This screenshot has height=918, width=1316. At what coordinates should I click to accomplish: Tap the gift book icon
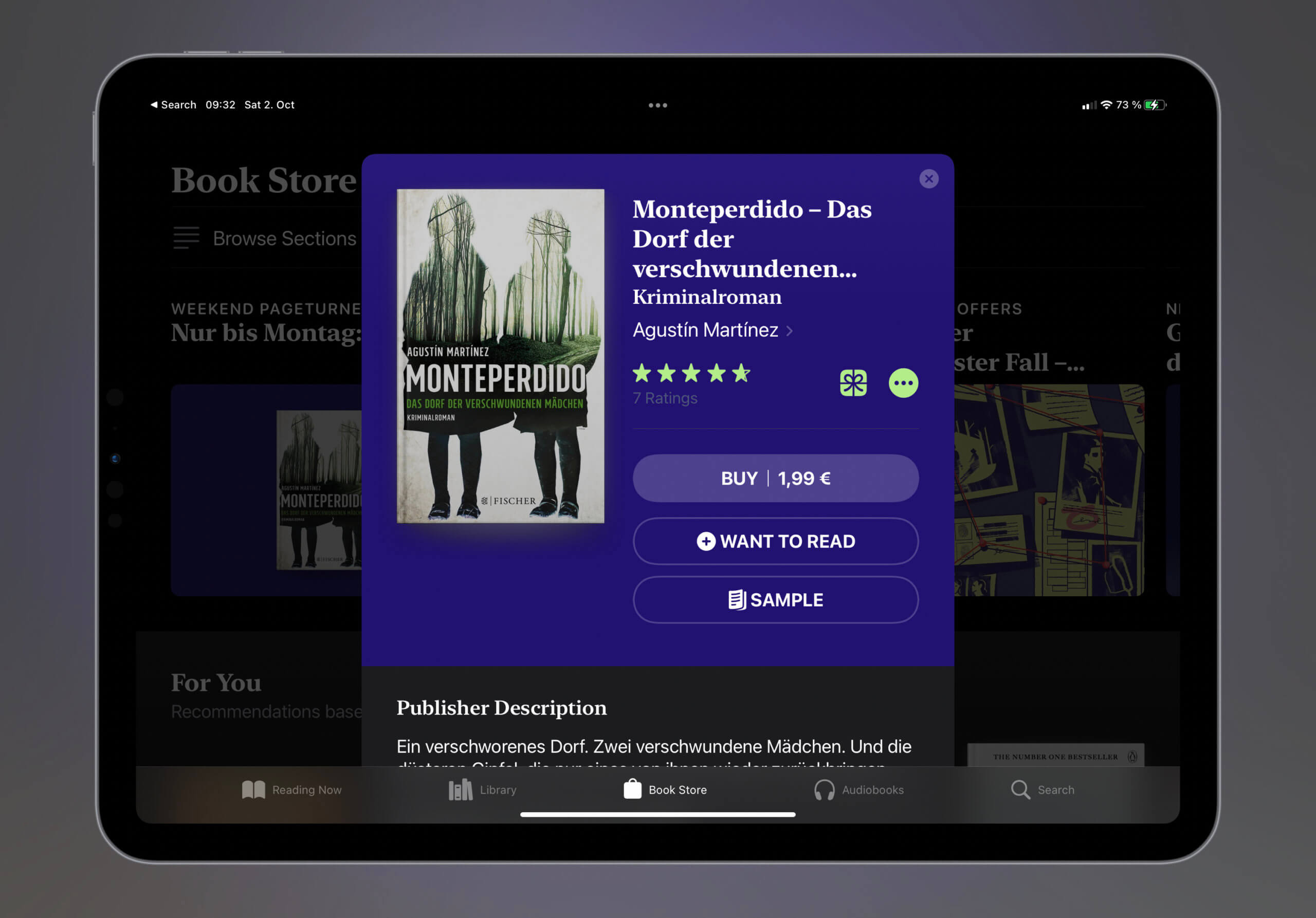pos(853,383)
